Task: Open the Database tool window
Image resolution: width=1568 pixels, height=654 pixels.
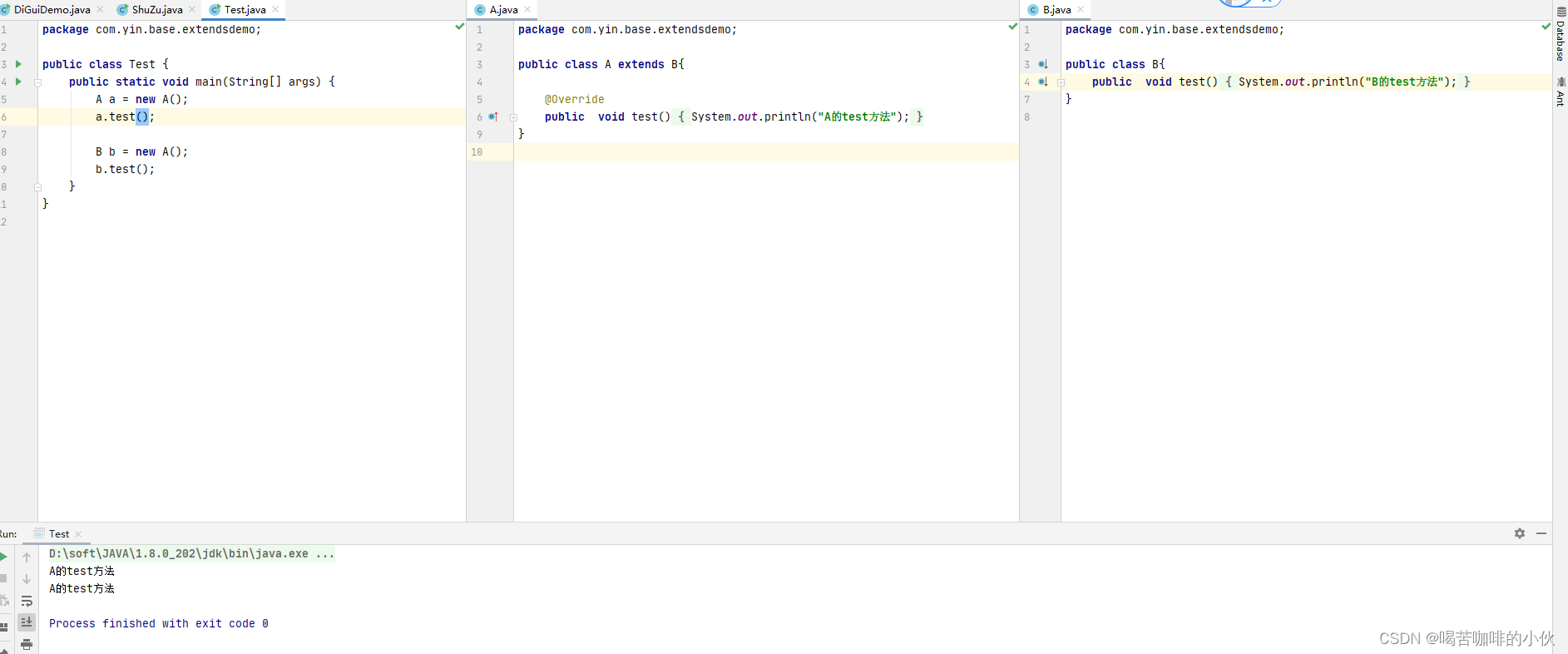Action: (x=1561, y=35)
